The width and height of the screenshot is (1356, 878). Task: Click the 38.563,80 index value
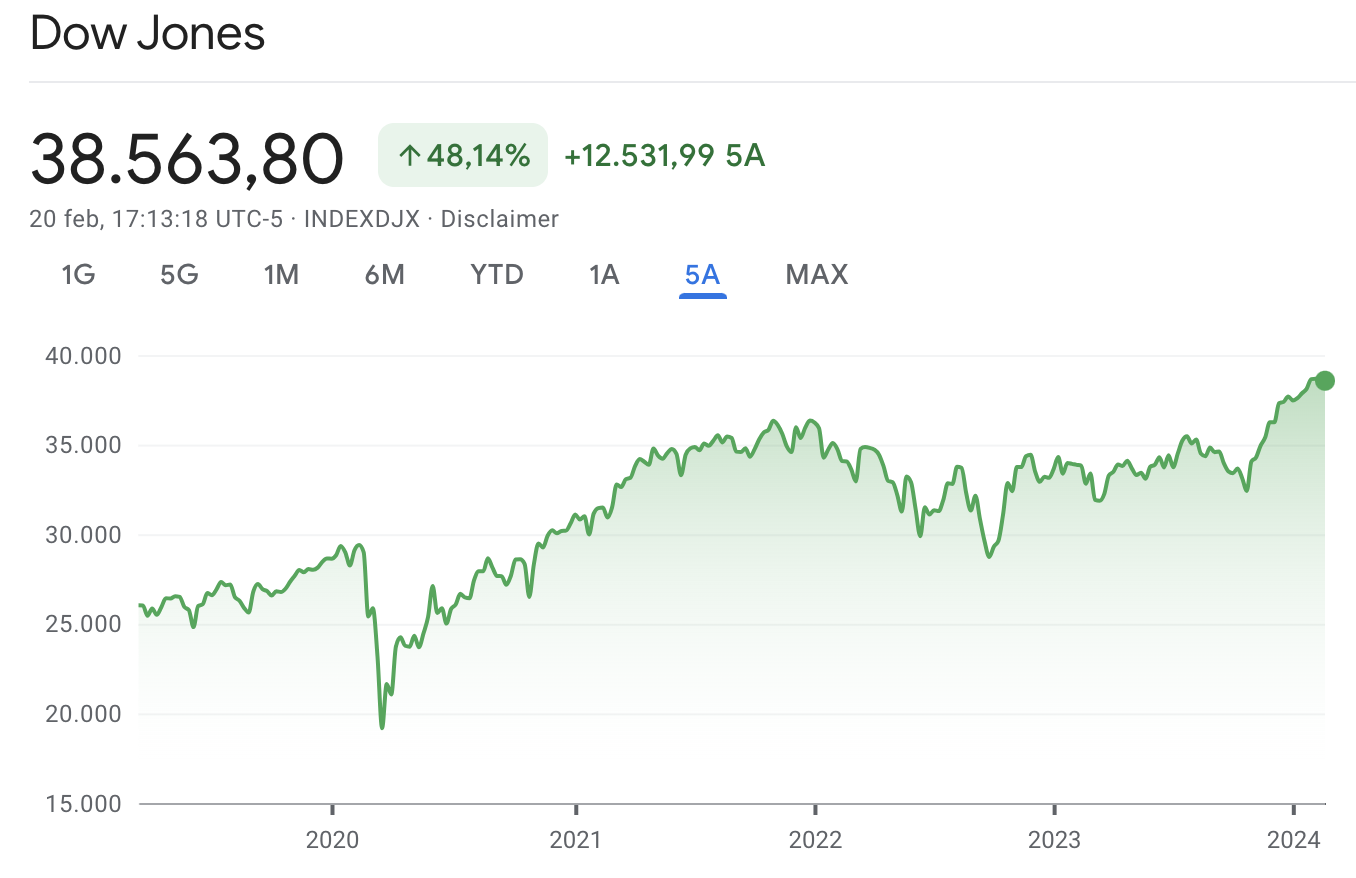point(187,158)
